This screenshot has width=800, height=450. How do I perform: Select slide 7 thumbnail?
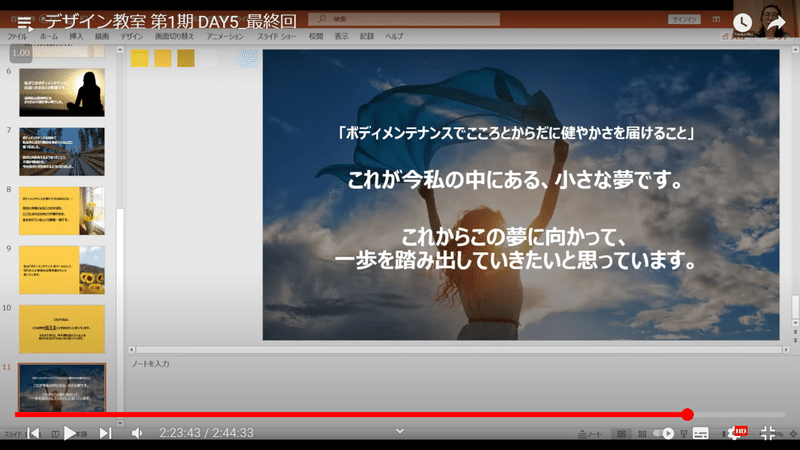point(62,152)
